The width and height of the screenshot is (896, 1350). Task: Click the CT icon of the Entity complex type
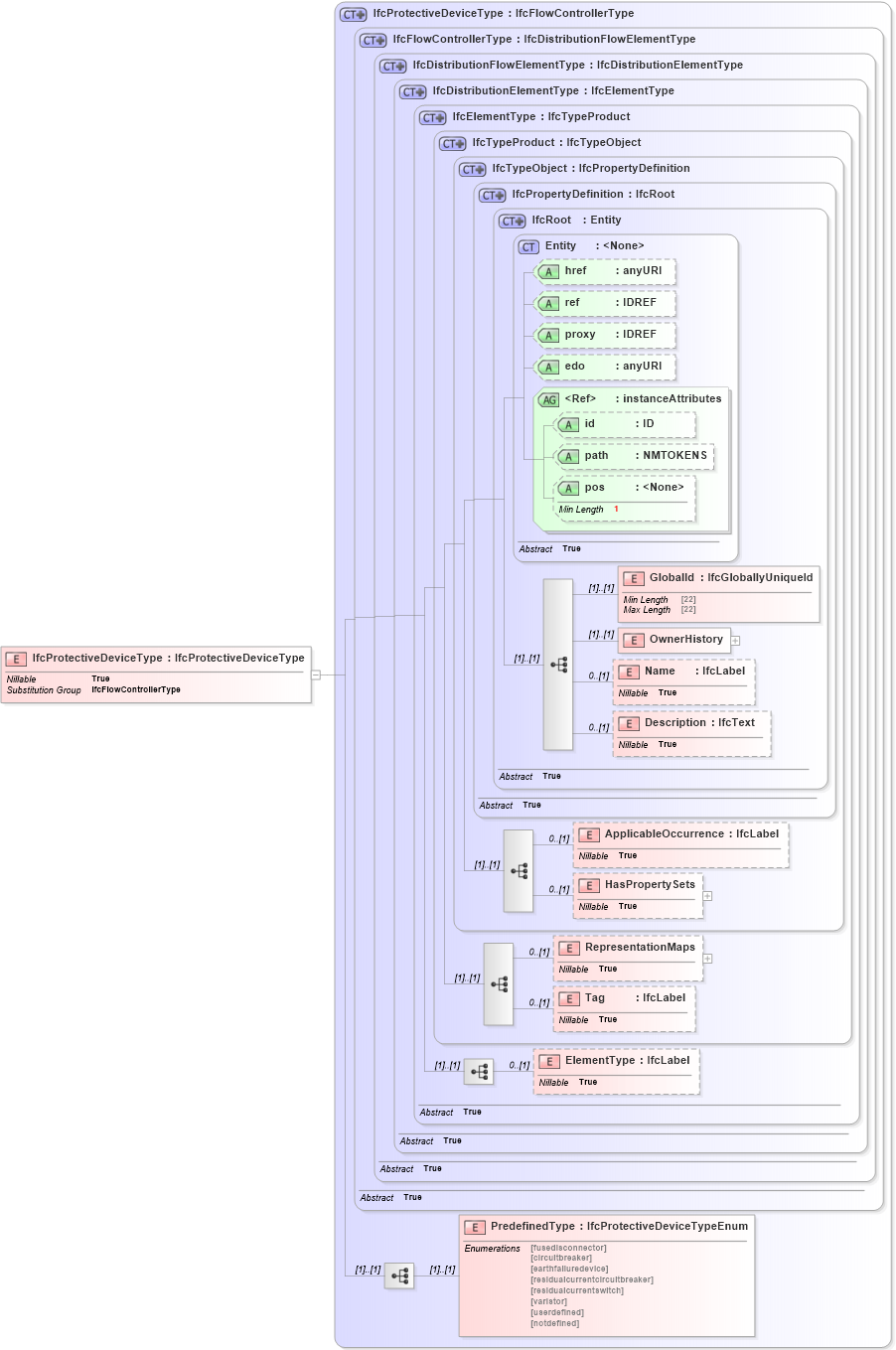point(528,246)
